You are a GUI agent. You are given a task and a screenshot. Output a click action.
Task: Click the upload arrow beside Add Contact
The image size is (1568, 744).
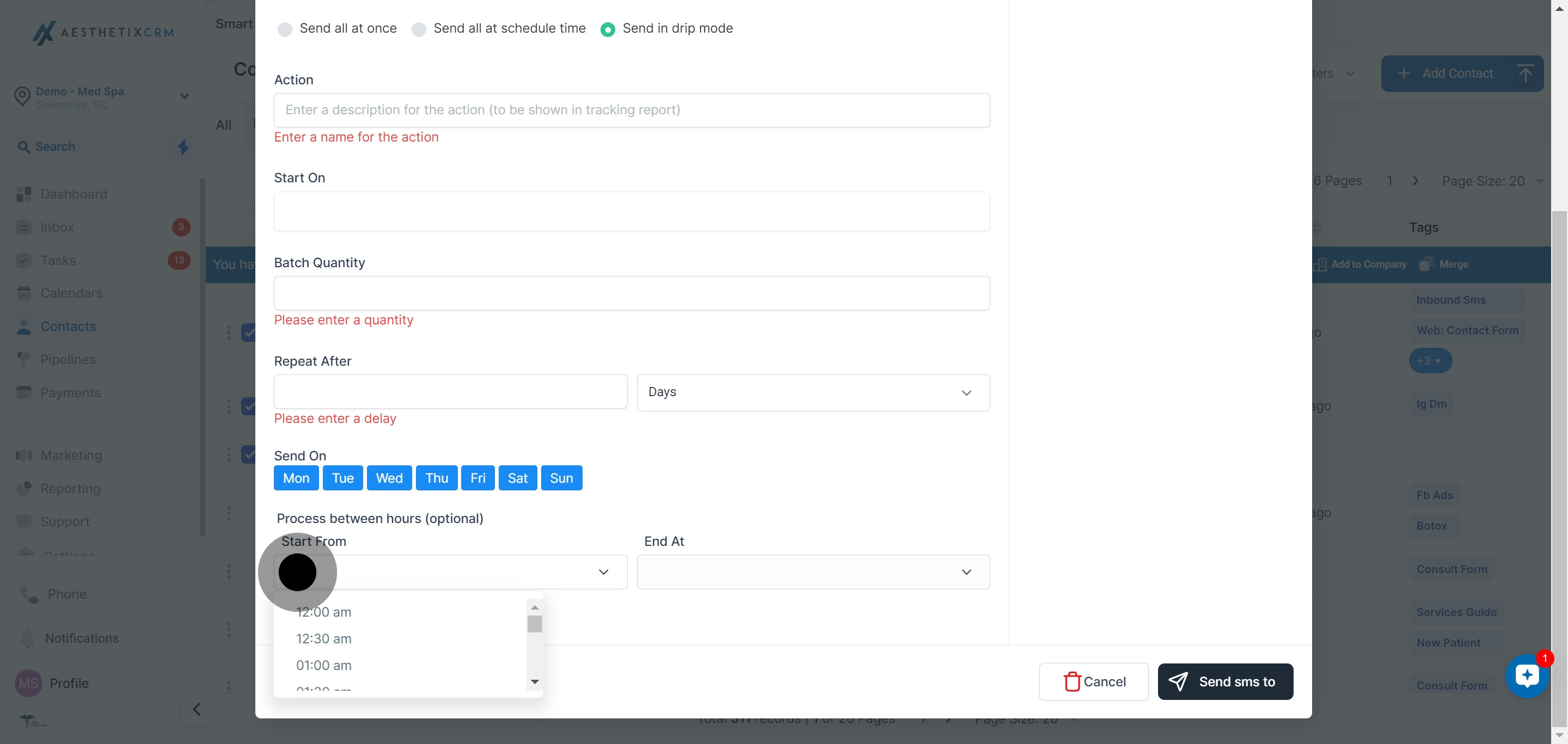pyautogui.click(x=1525, y=73)
